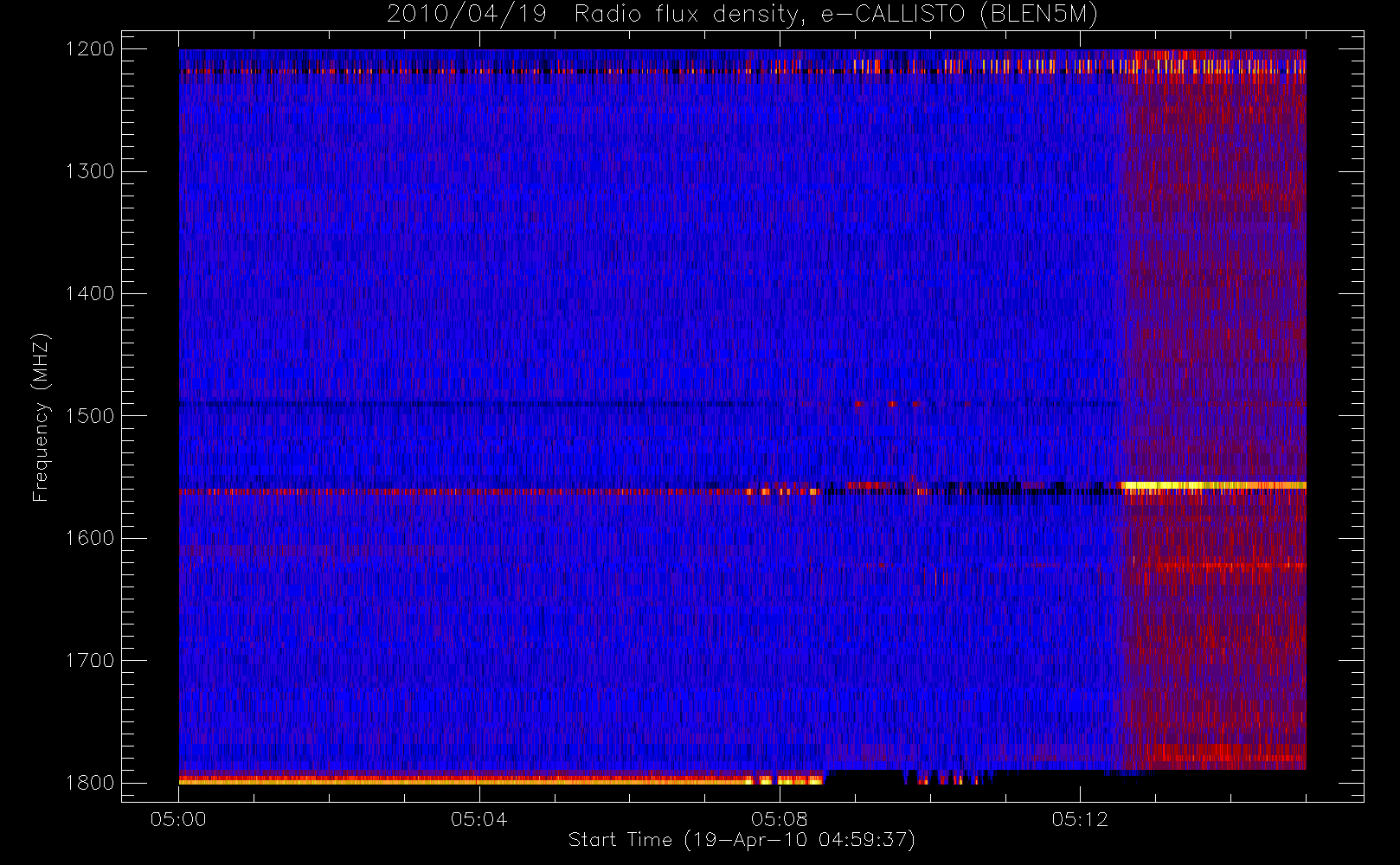
Task: Click the 1800 frequency tick label
Action: (90, 783)
